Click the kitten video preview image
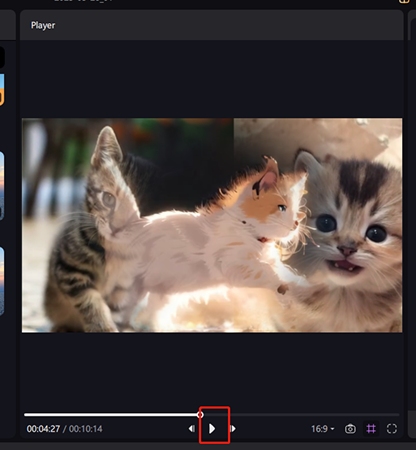Screen dimensions: 416x450 tap(212, 225)
